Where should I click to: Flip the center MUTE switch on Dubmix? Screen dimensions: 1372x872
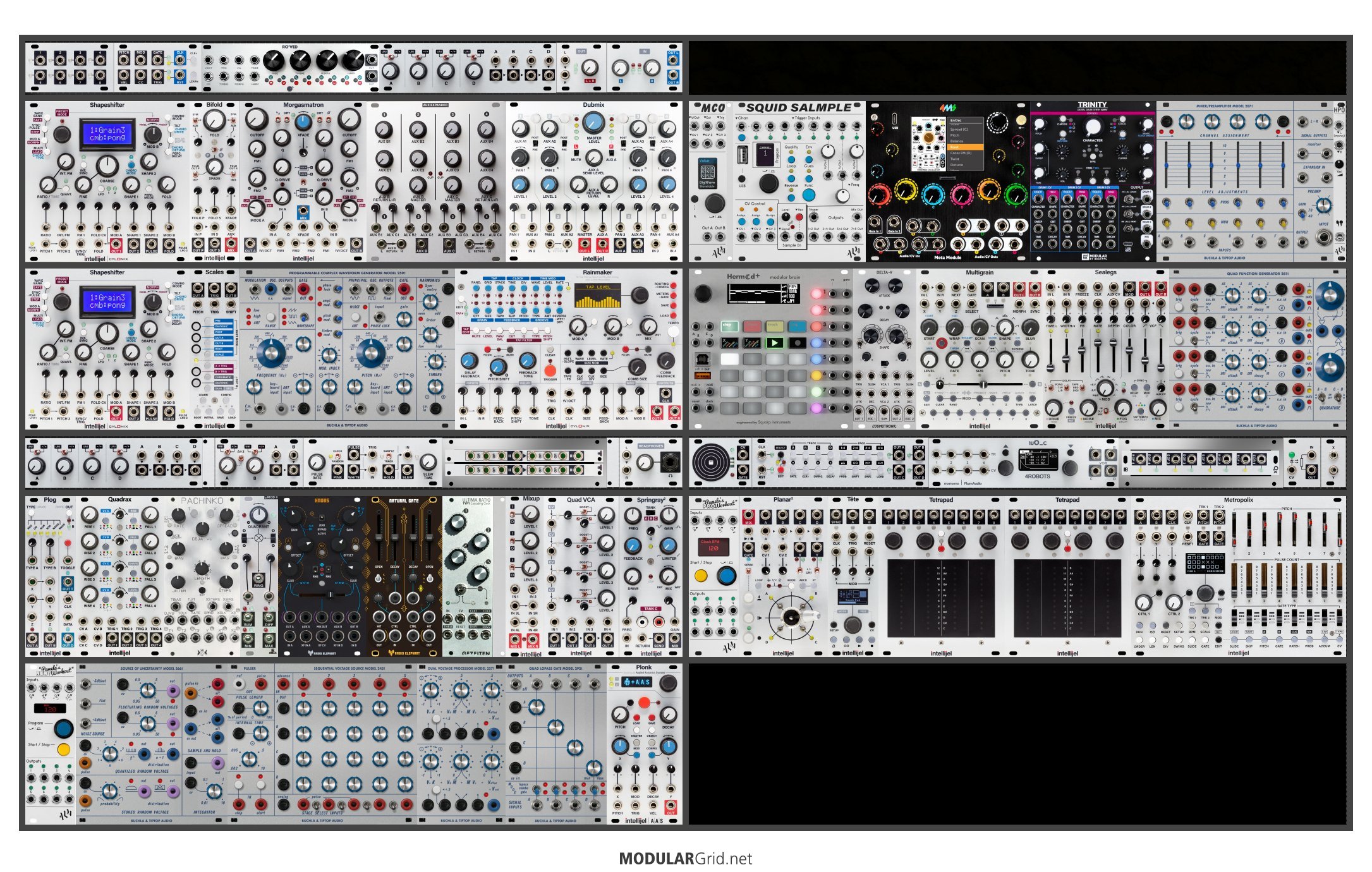coord(576,152)
